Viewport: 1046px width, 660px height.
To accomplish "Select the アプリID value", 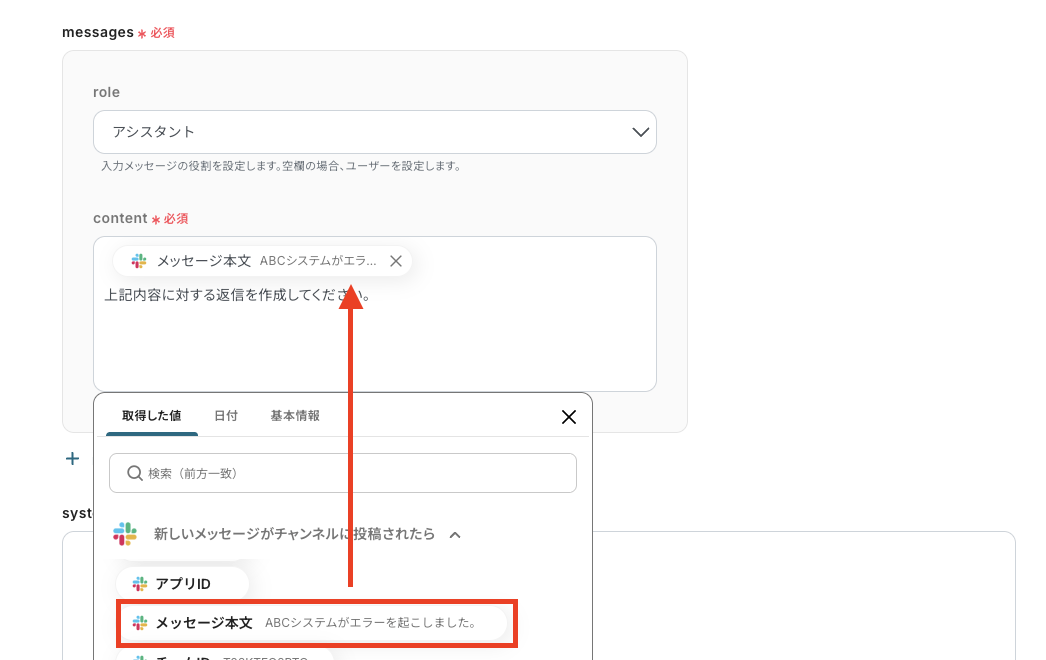I will pos(185,583).
